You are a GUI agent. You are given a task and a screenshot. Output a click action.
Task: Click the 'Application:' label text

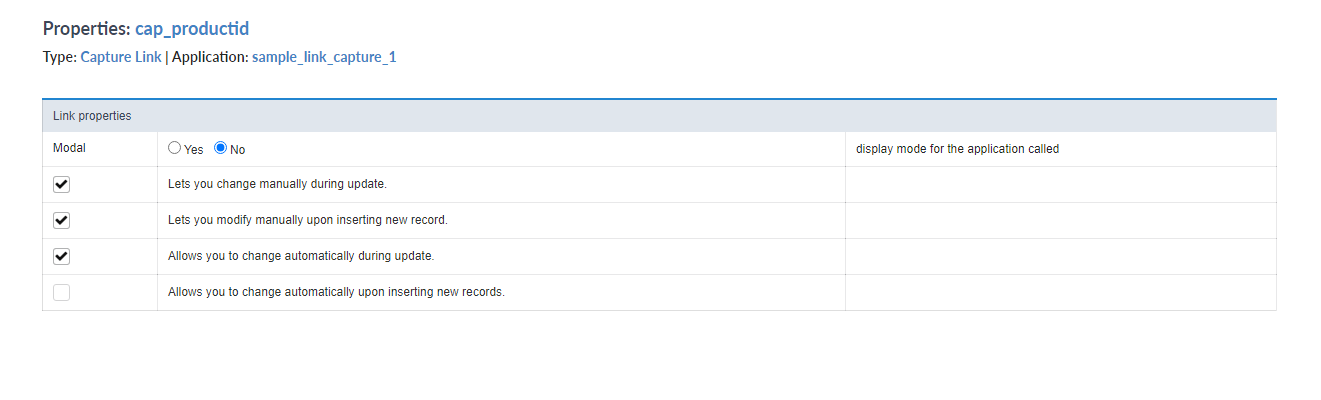coord(210,57)
